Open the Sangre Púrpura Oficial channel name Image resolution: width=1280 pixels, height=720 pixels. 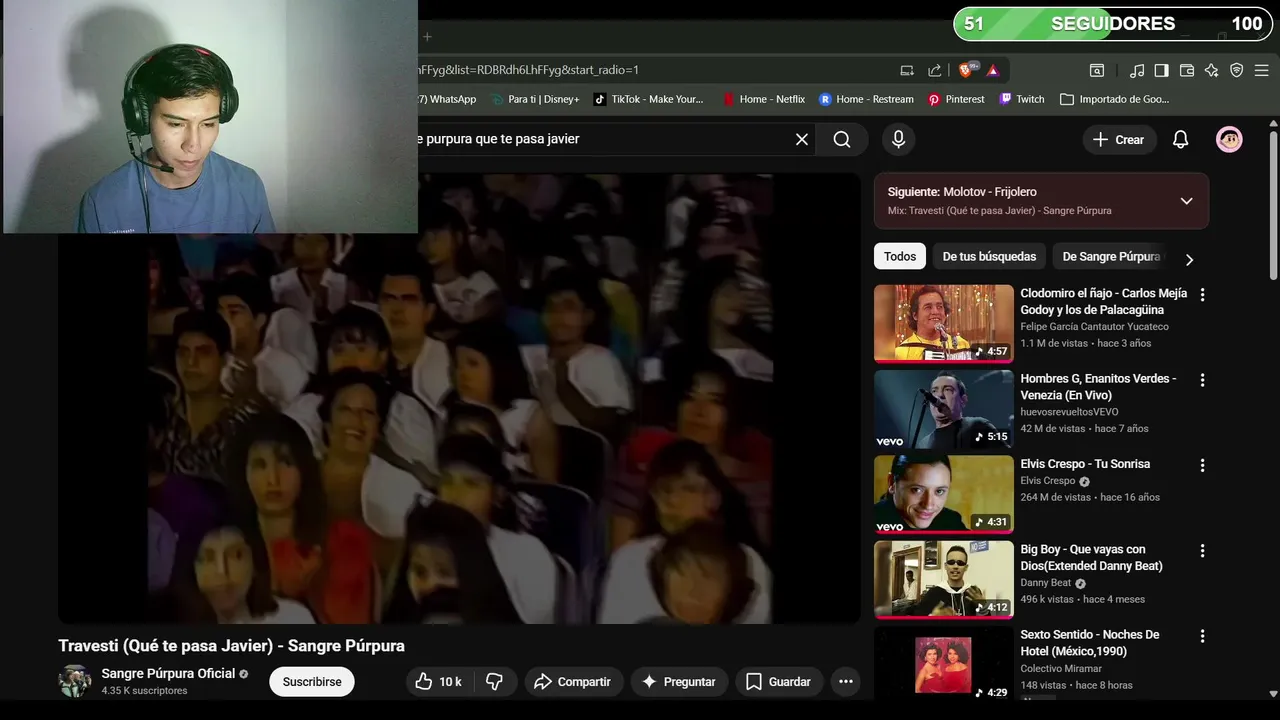(168, 674)
